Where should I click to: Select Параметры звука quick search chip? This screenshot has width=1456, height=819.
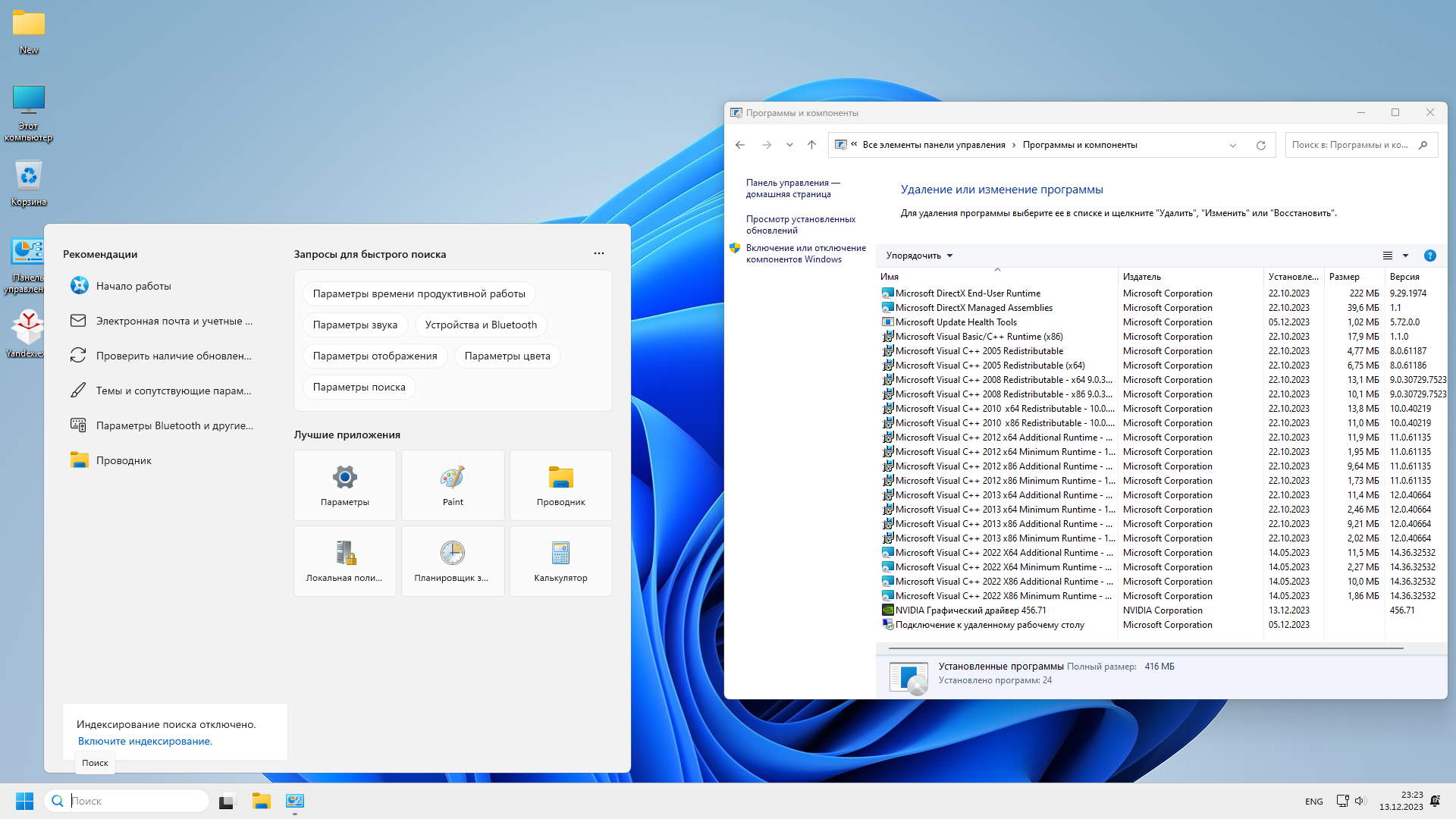point(355,325)
